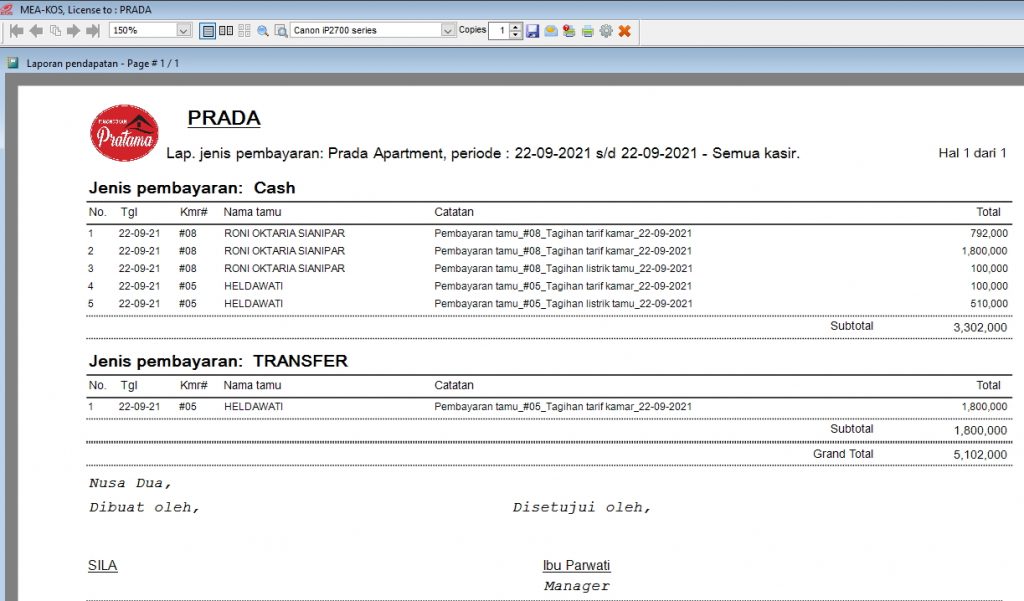
Task: Click the Laporan pendapatan page tab icon
Action: tap(13, 63)
